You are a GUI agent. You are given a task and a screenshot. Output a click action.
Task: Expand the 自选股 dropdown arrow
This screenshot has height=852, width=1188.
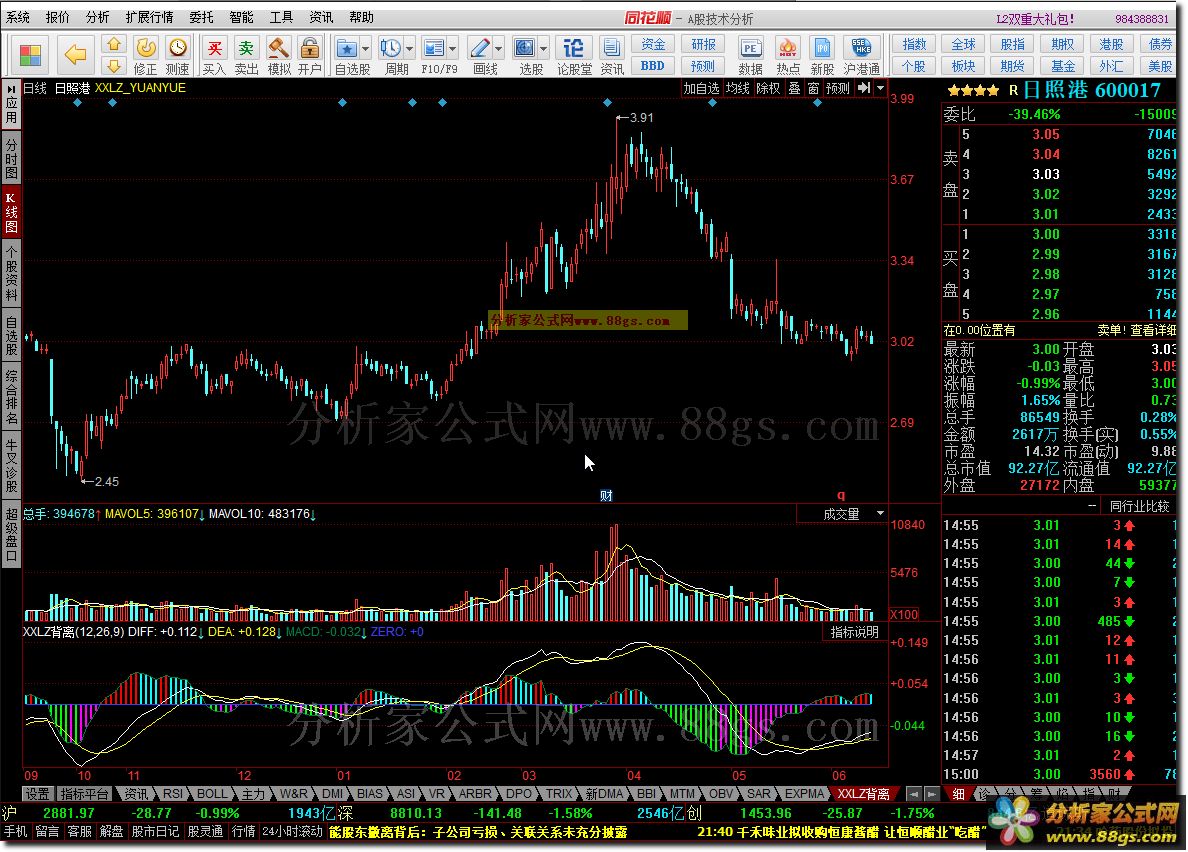coord(365,49)
